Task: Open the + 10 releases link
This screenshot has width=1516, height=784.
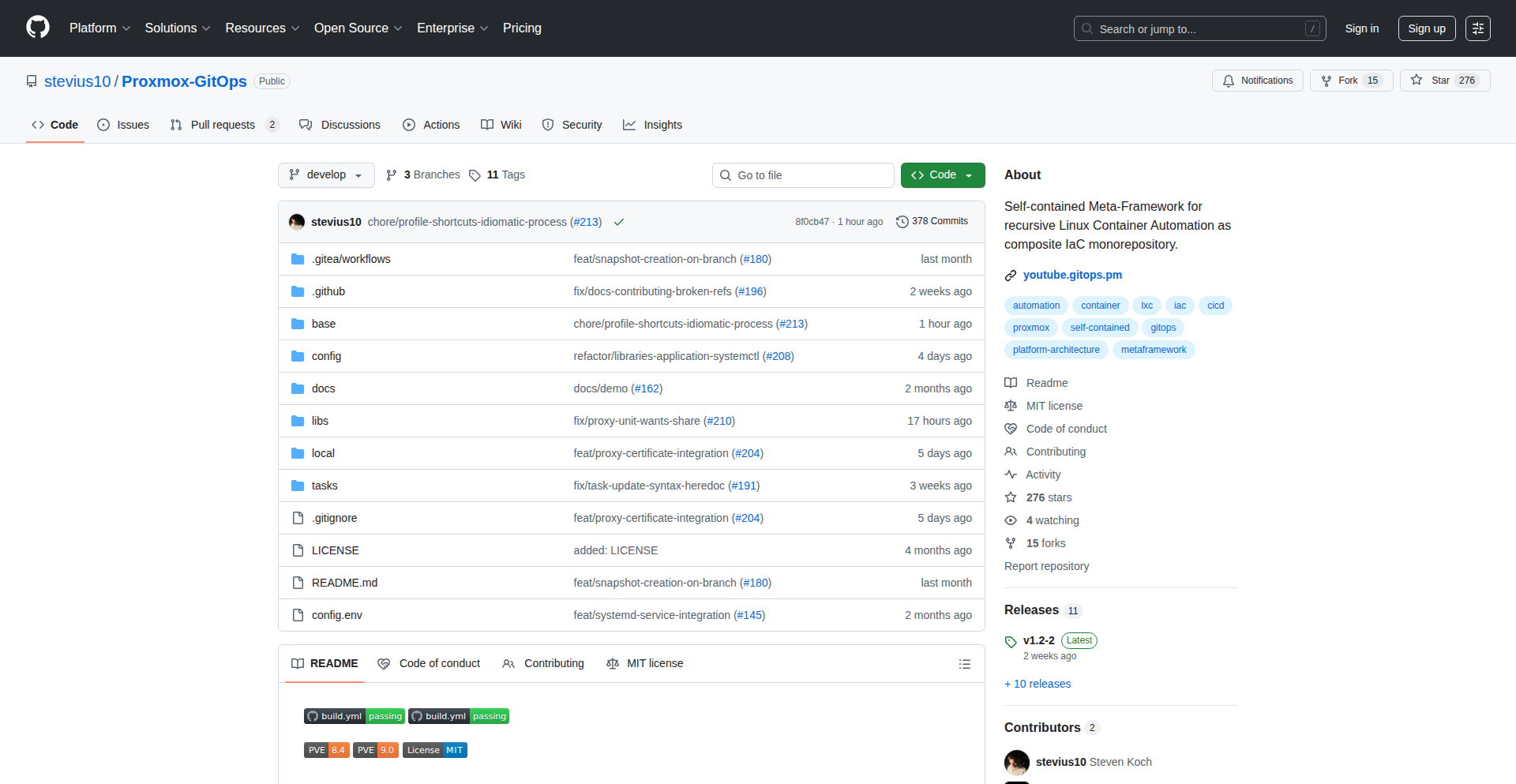Action: pyautogui.click(x=1037, y=684)
